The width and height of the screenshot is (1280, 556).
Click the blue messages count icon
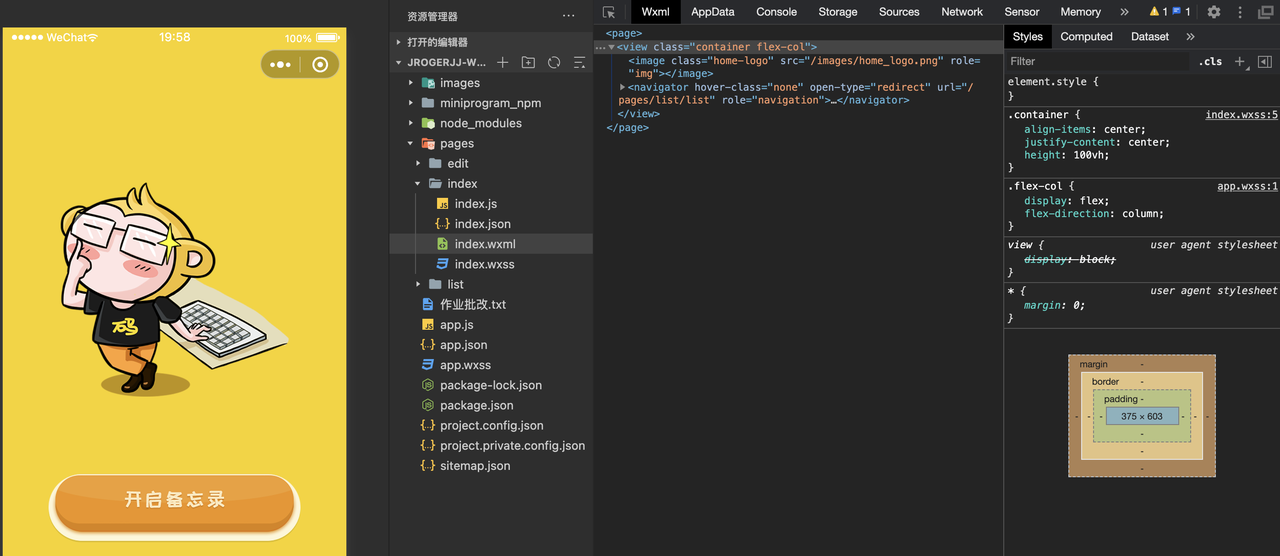[x=1177, y=12]
